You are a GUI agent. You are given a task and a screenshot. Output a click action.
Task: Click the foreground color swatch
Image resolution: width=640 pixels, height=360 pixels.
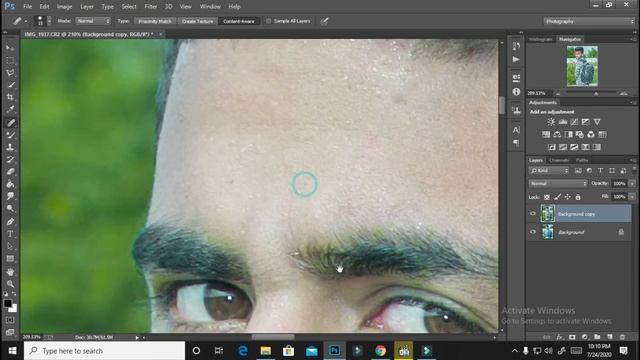tap(7, 303)
